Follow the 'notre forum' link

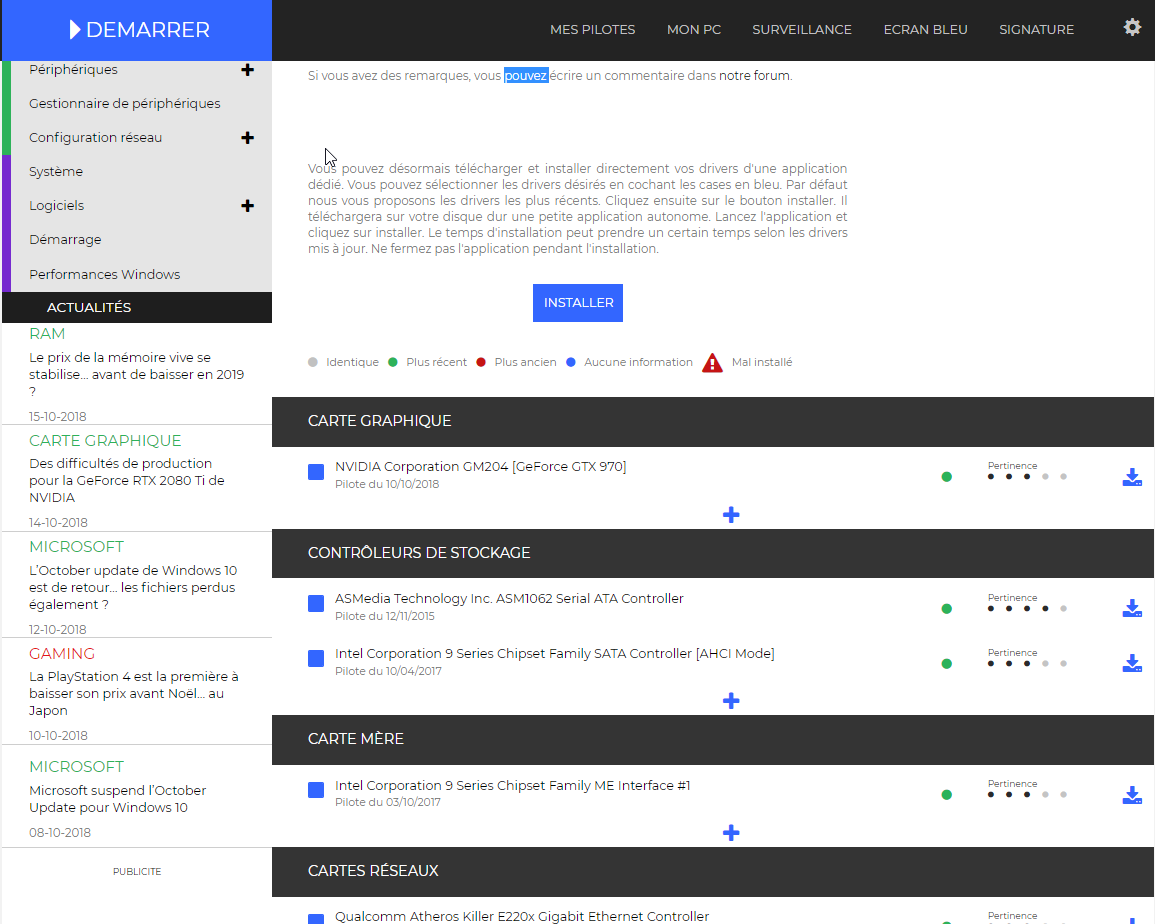click(755, 76)
